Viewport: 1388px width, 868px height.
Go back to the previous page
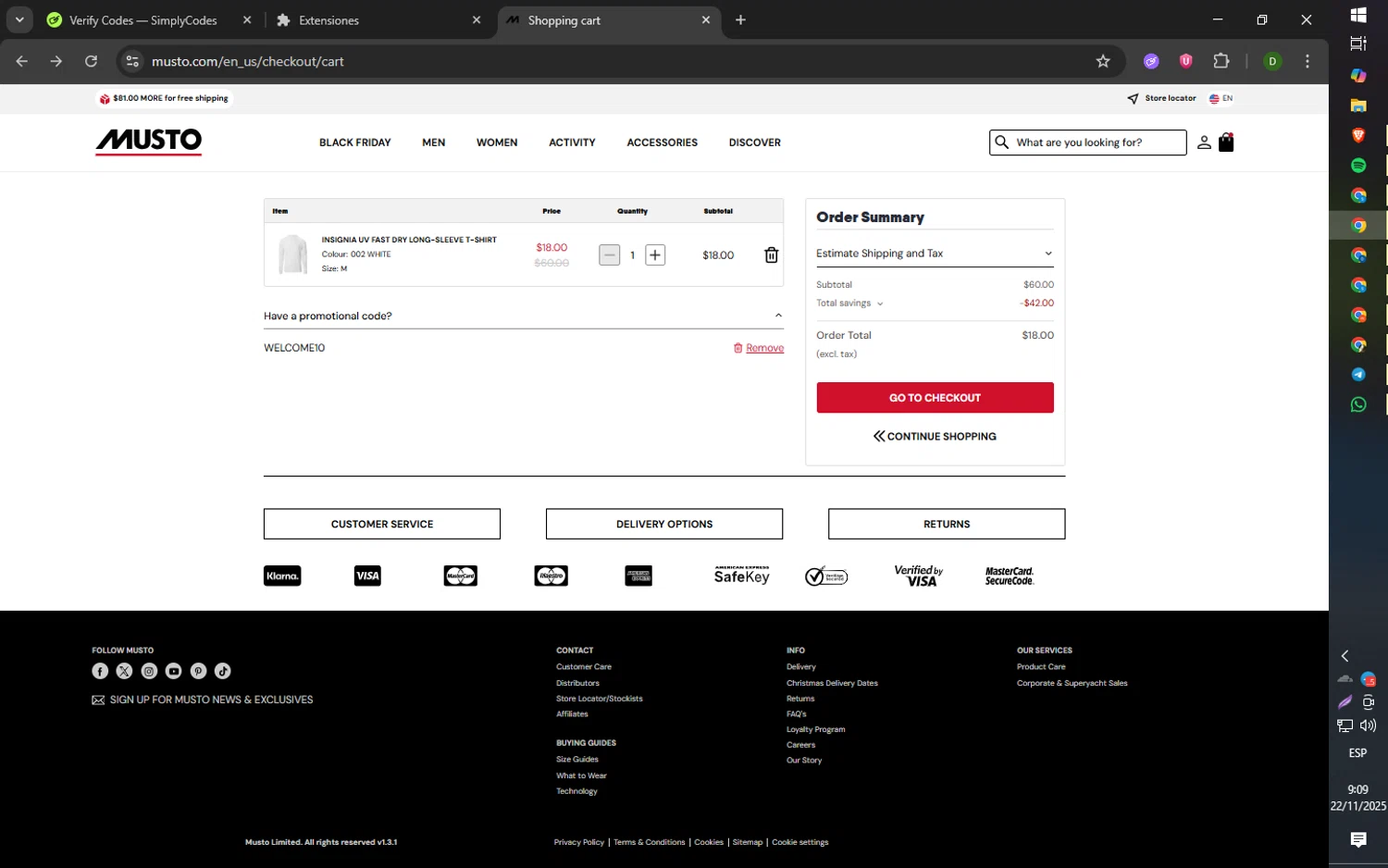(22, 61)
